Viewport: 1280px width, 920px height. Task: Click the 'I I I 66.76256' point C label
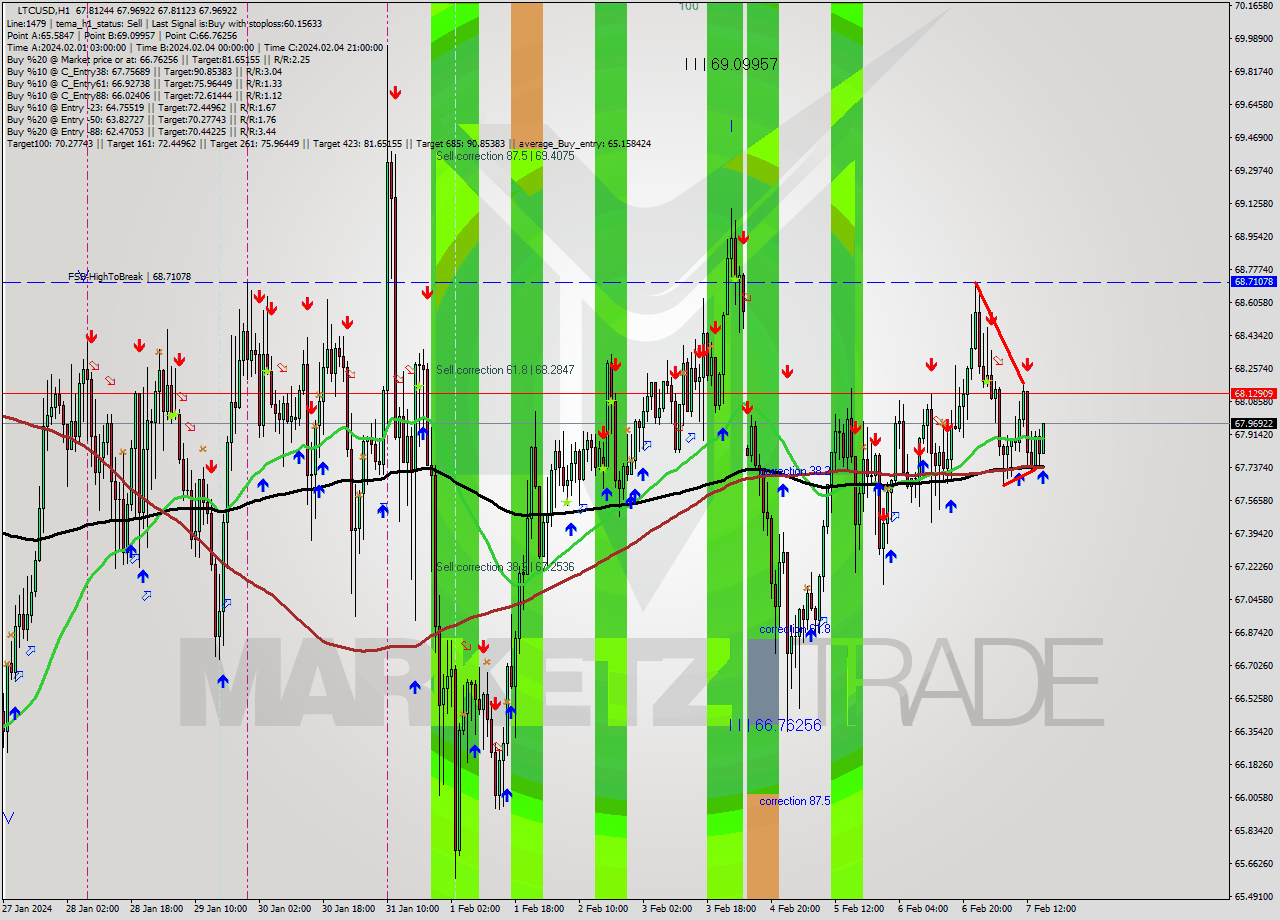(775, 725)
